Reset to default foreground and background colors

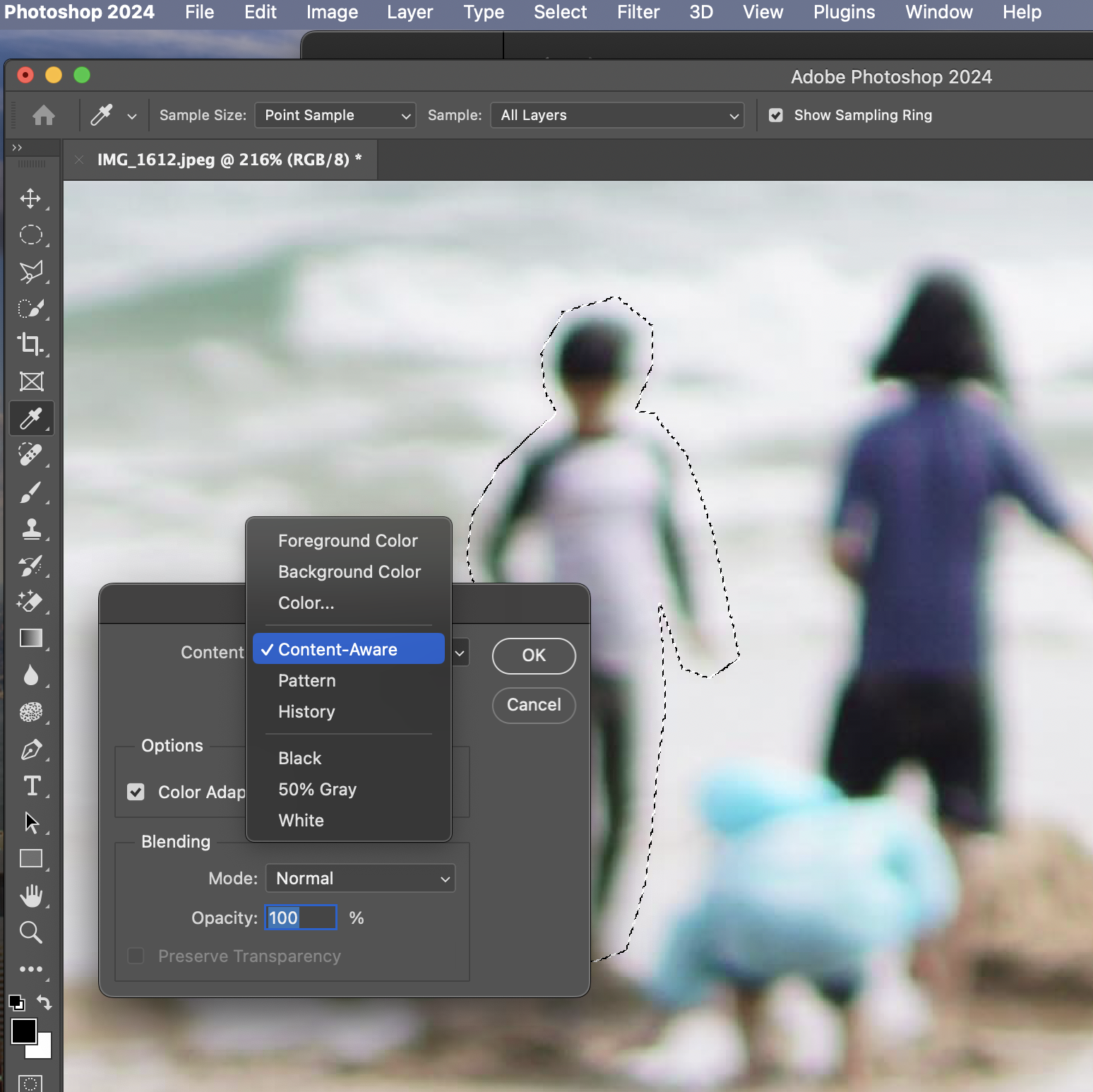16,1002
